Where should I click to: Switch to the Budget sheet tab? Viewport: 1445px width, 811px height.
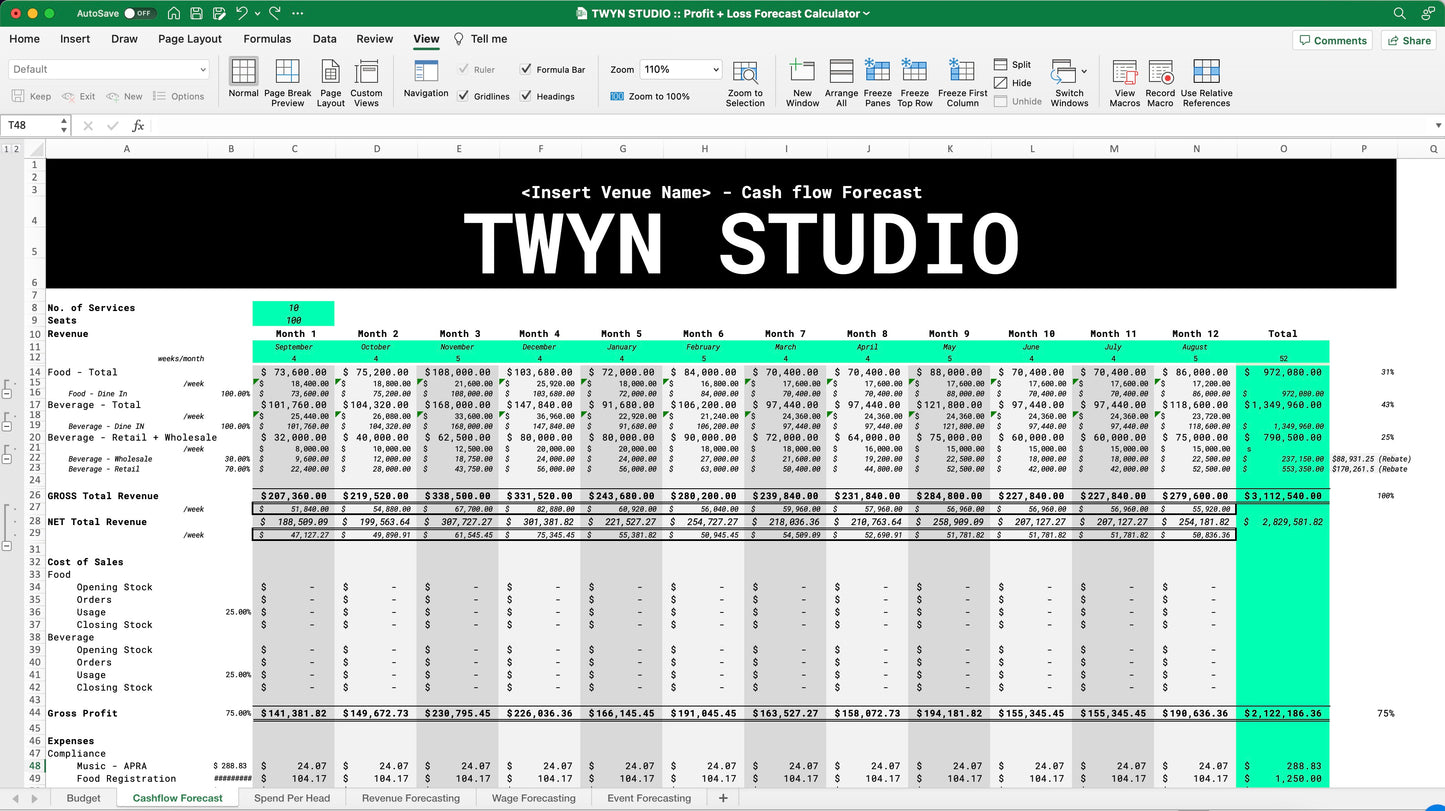click(x=84, y=798)
